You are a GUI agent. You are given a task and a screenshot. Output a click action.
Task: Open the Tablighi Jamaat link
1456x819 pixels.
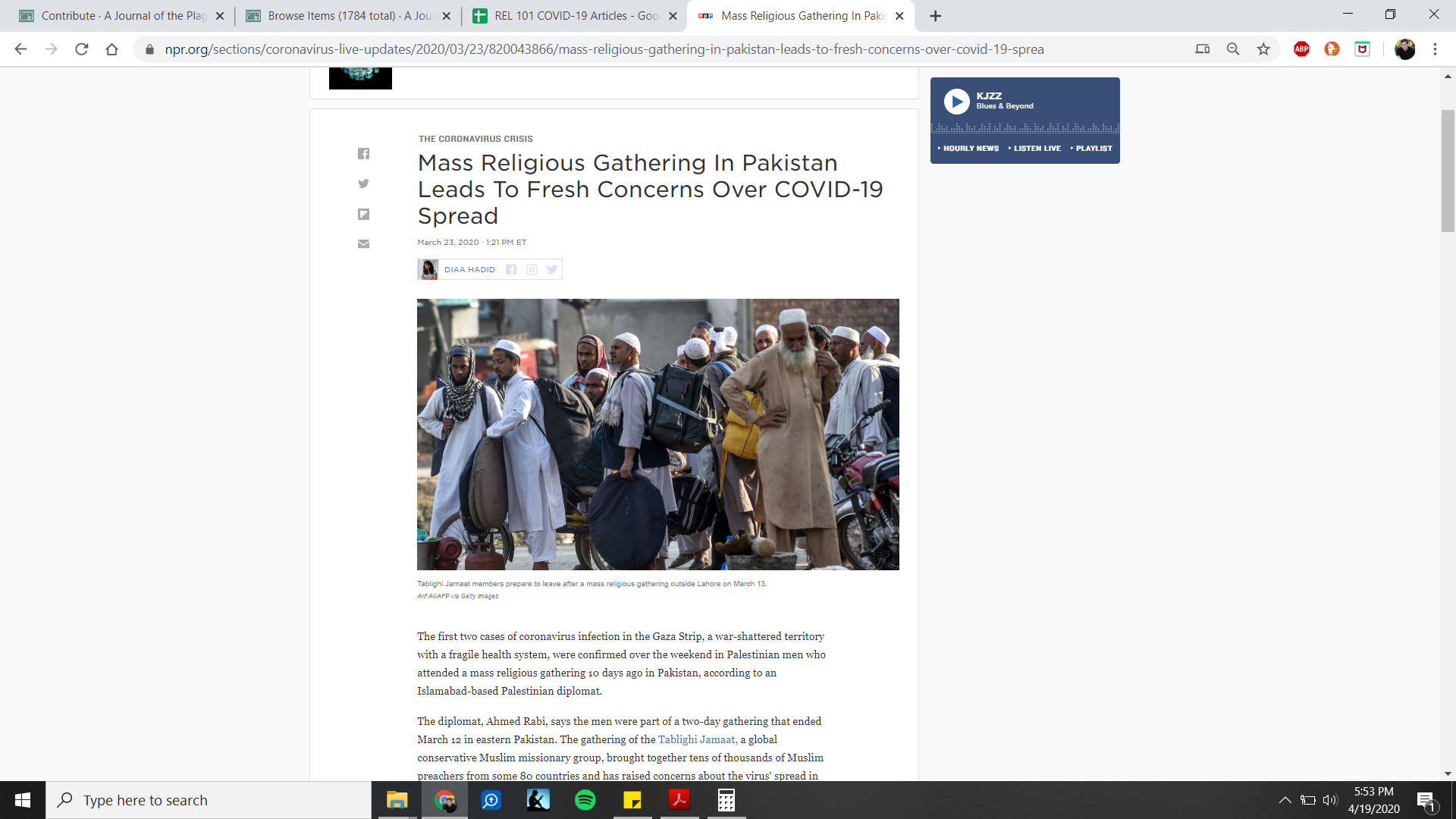(697, 739)
